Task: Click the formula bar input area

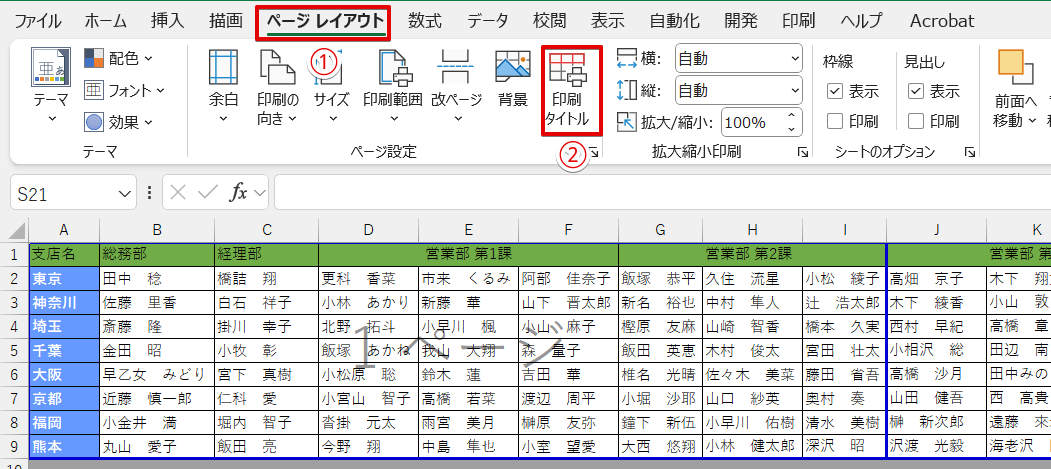Action: pyautogui.click(x=662, y=194)
